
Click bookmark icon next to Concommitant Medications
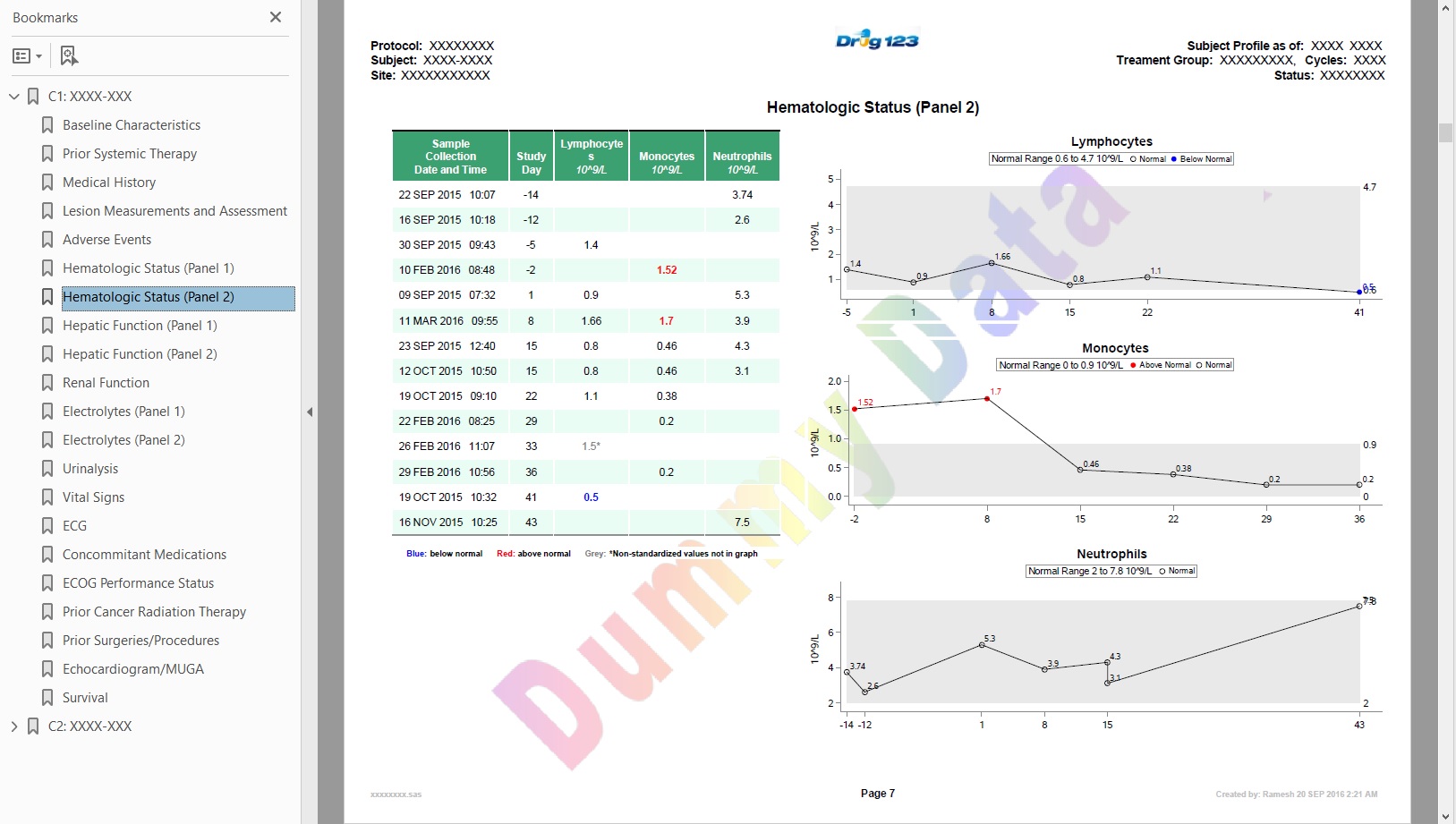(47, 555)
